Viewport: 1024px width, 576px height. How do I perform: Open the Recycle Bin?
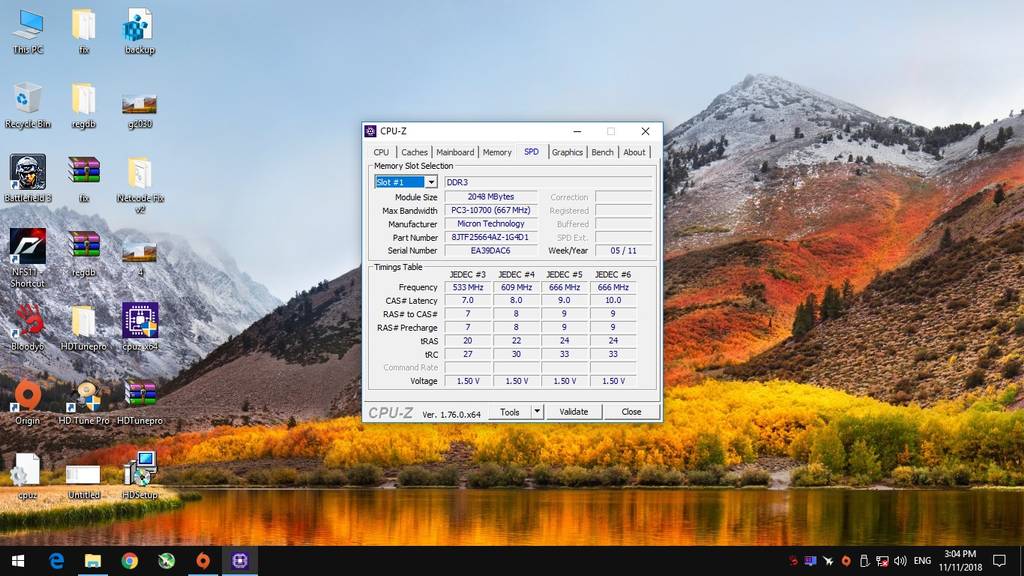[x=27, y=106]
